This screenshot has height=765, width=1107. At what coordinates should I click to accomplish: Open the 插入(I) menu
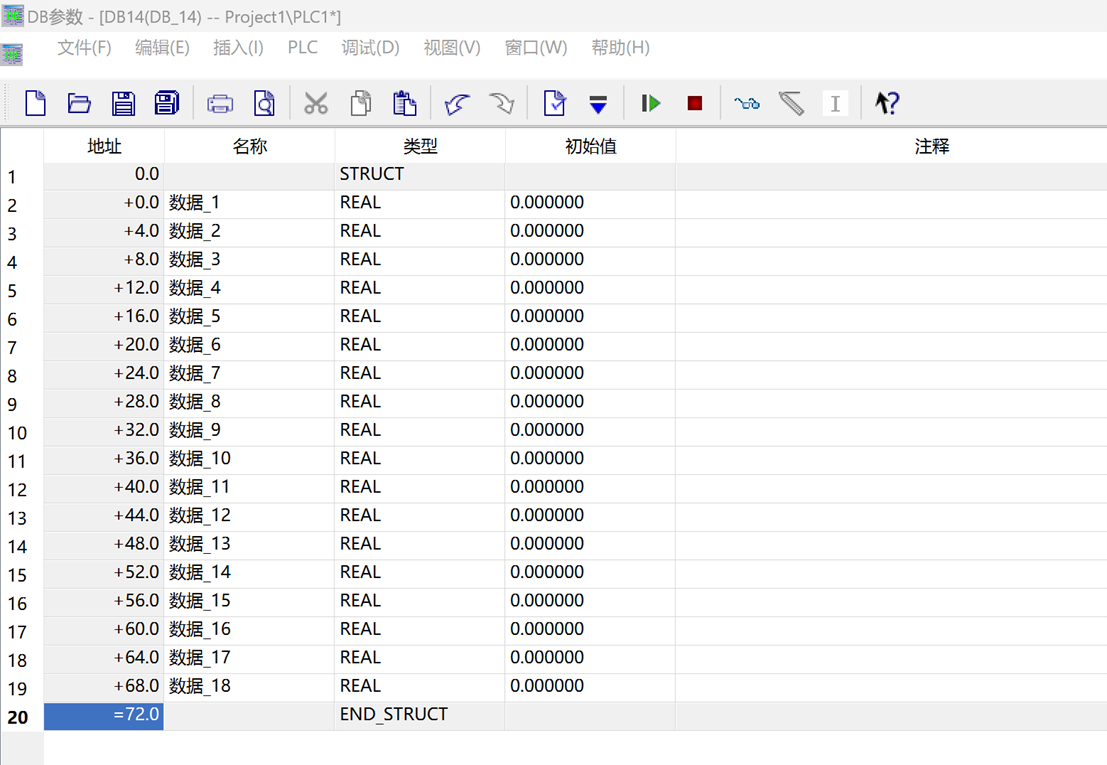[239, 47]
